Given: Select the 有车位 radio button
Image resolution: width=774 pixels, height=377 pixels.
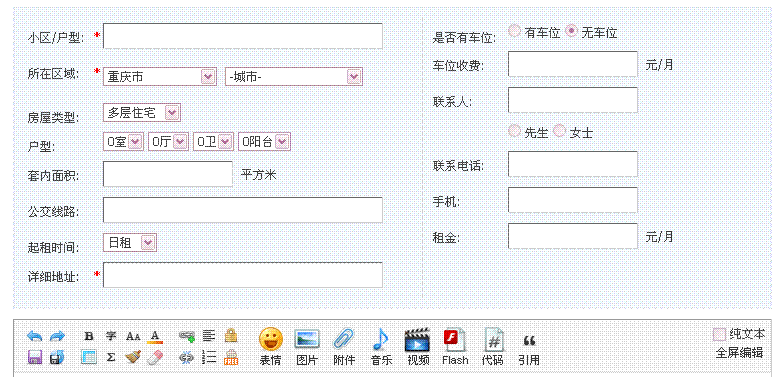Looking at the screenshot, I should point(515,31).
